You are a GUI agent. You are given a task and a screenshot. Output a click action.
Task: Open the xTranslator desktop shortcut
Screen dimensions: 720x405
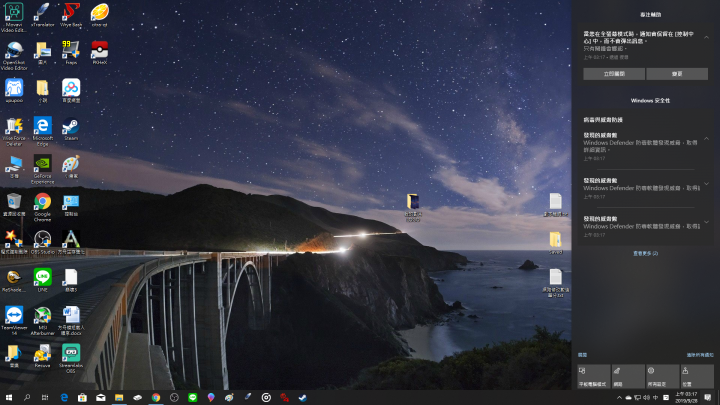point(42,15)
